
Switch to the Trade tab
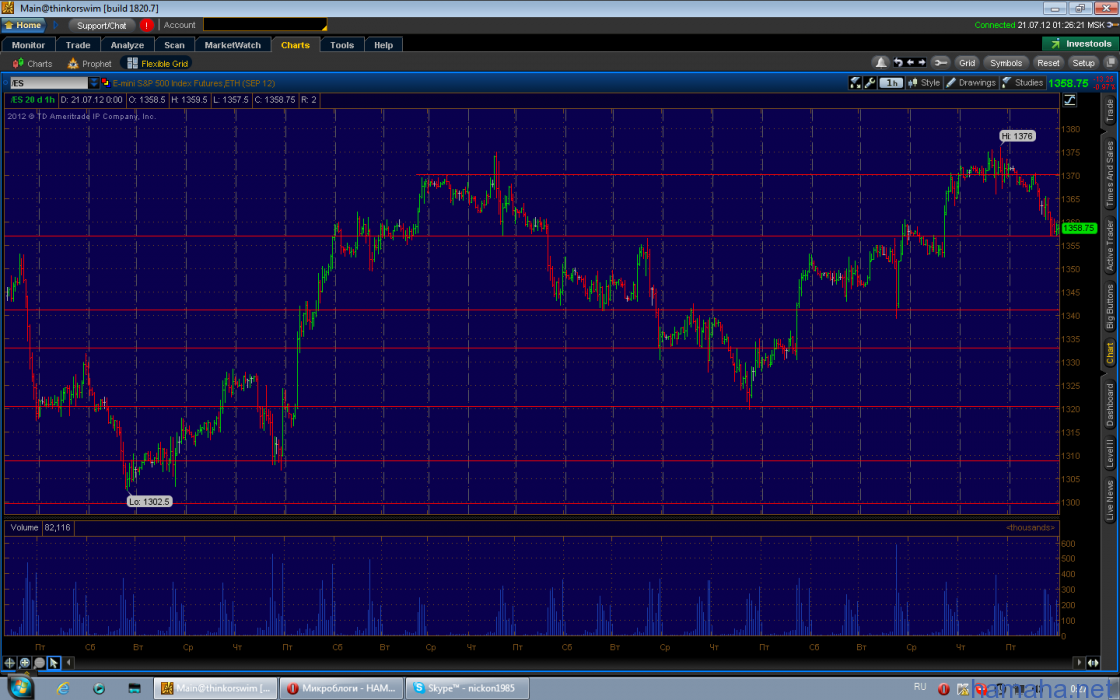(x=78, y=45)
